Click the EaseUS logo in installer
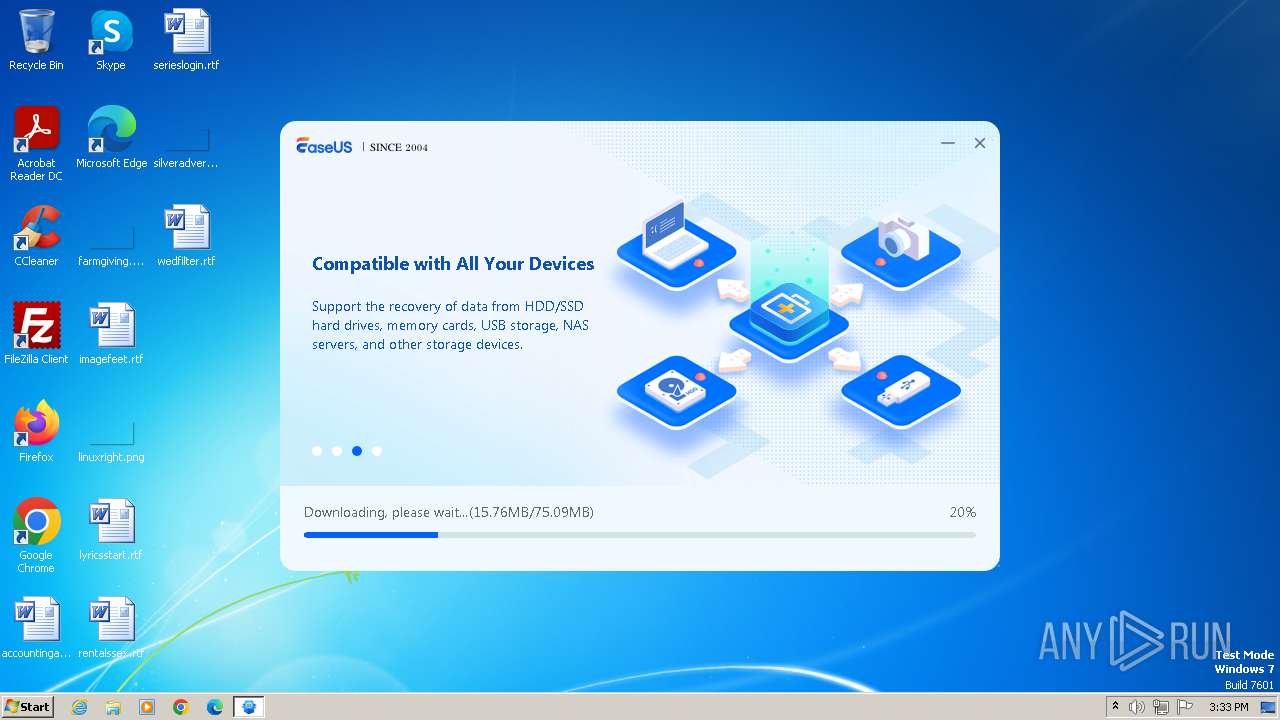 click(324, 147)
